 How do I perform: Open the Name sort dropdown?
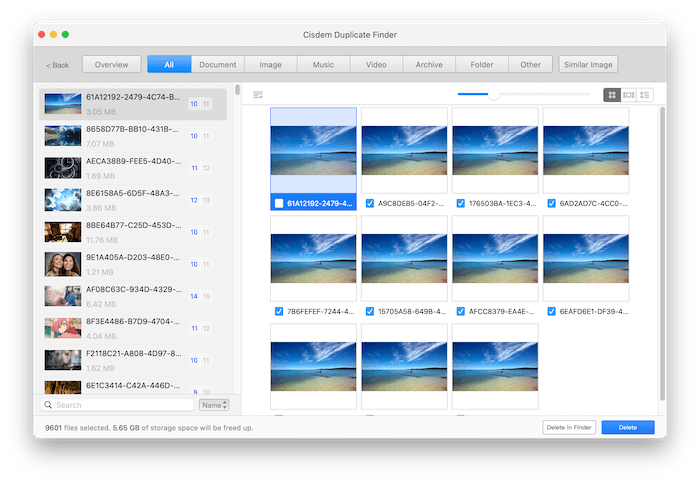(213, 405)
